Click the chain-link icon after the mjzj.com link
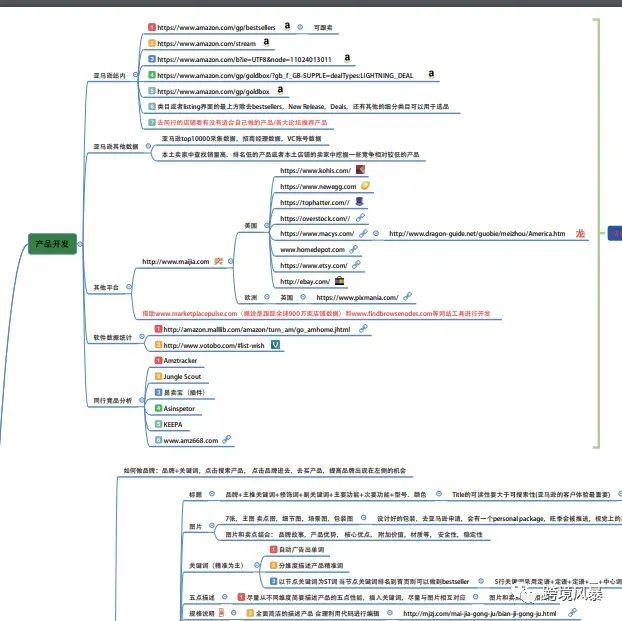Image resolution: width=622 pixels, height=621 pixels. pyautogui.click(x=572, y=613)
